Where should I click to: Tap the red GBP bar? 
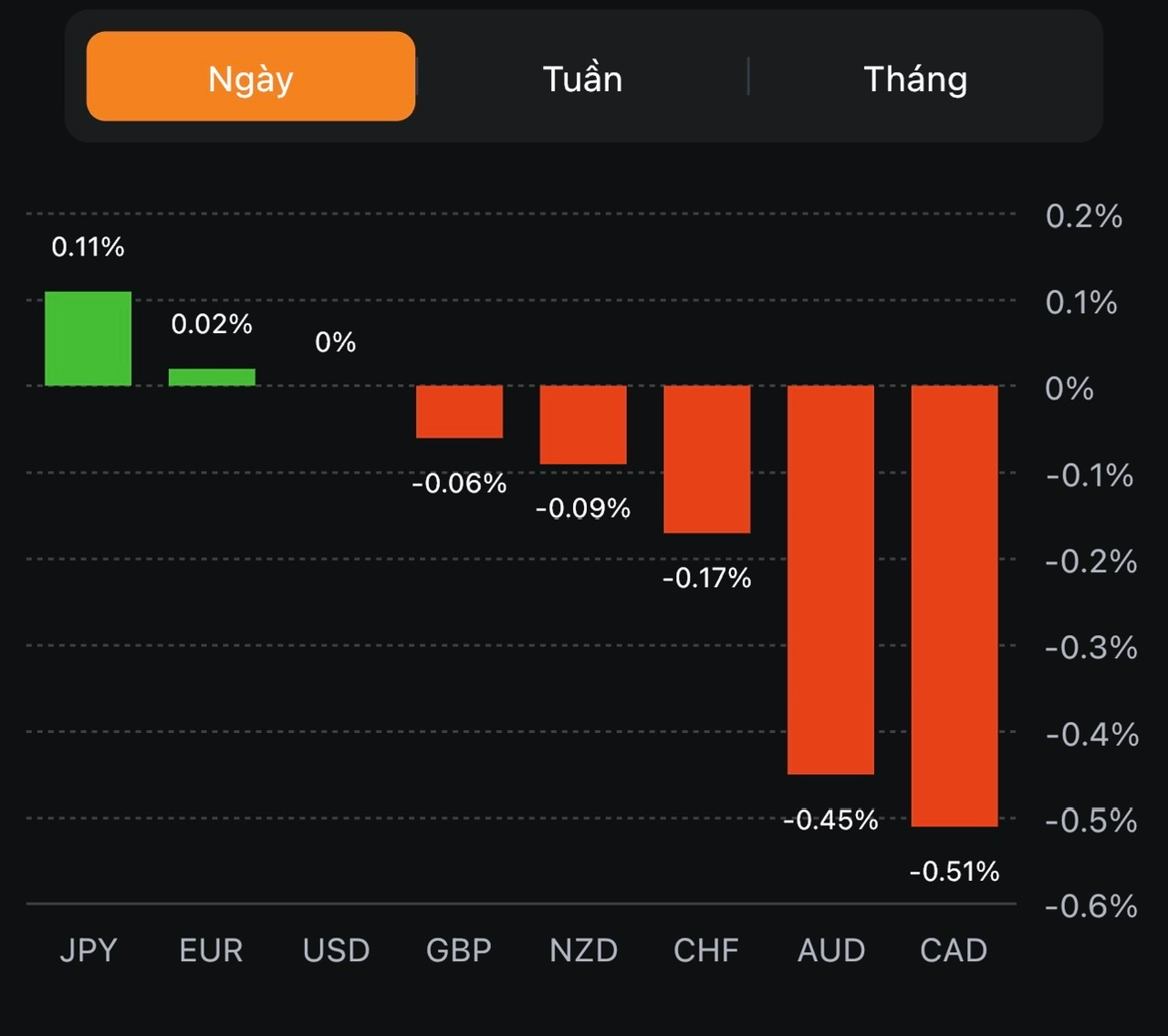click(x=459, y=412)
